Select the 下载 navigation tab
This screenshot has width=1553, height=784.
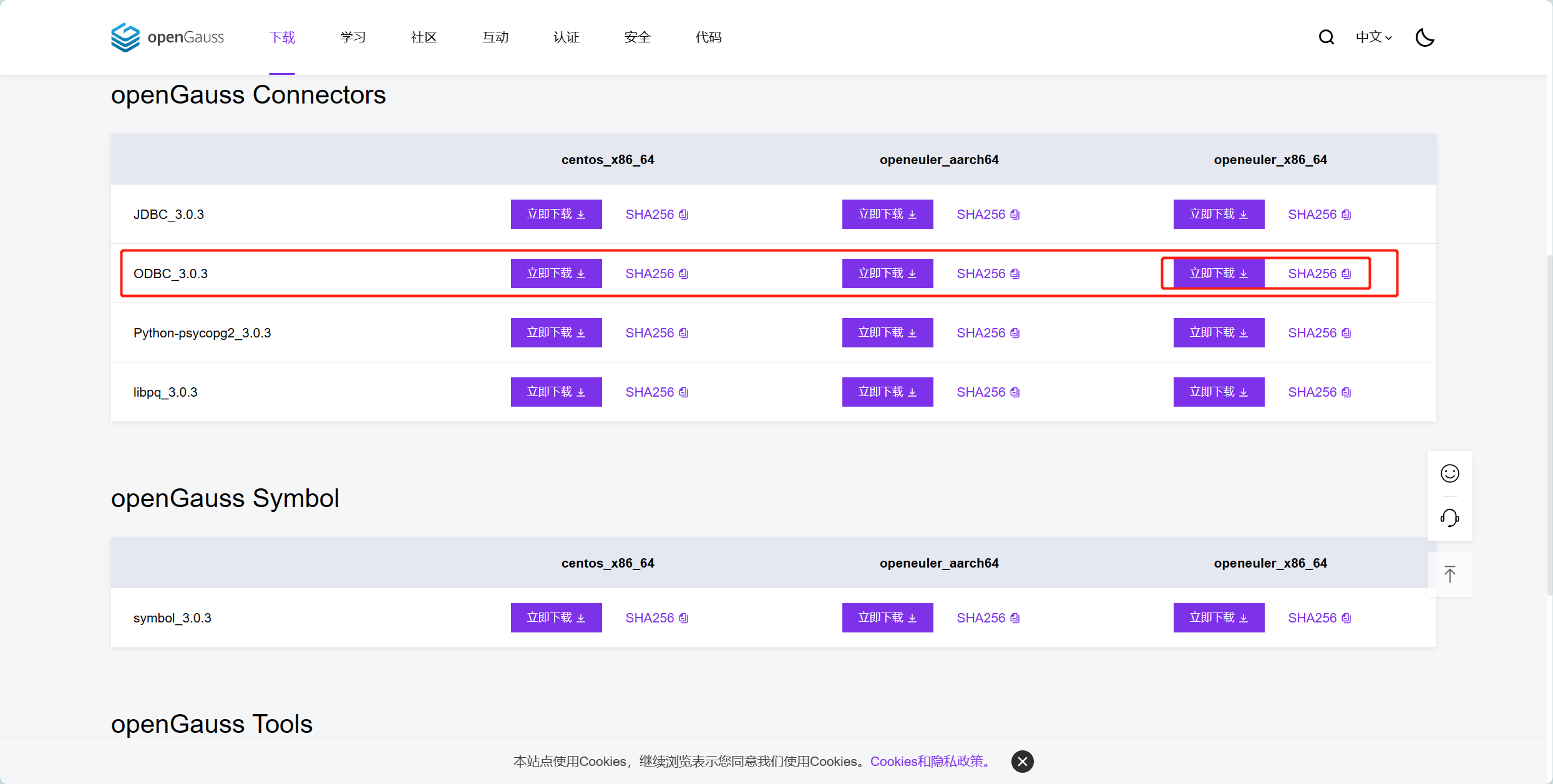pos(282,37)
